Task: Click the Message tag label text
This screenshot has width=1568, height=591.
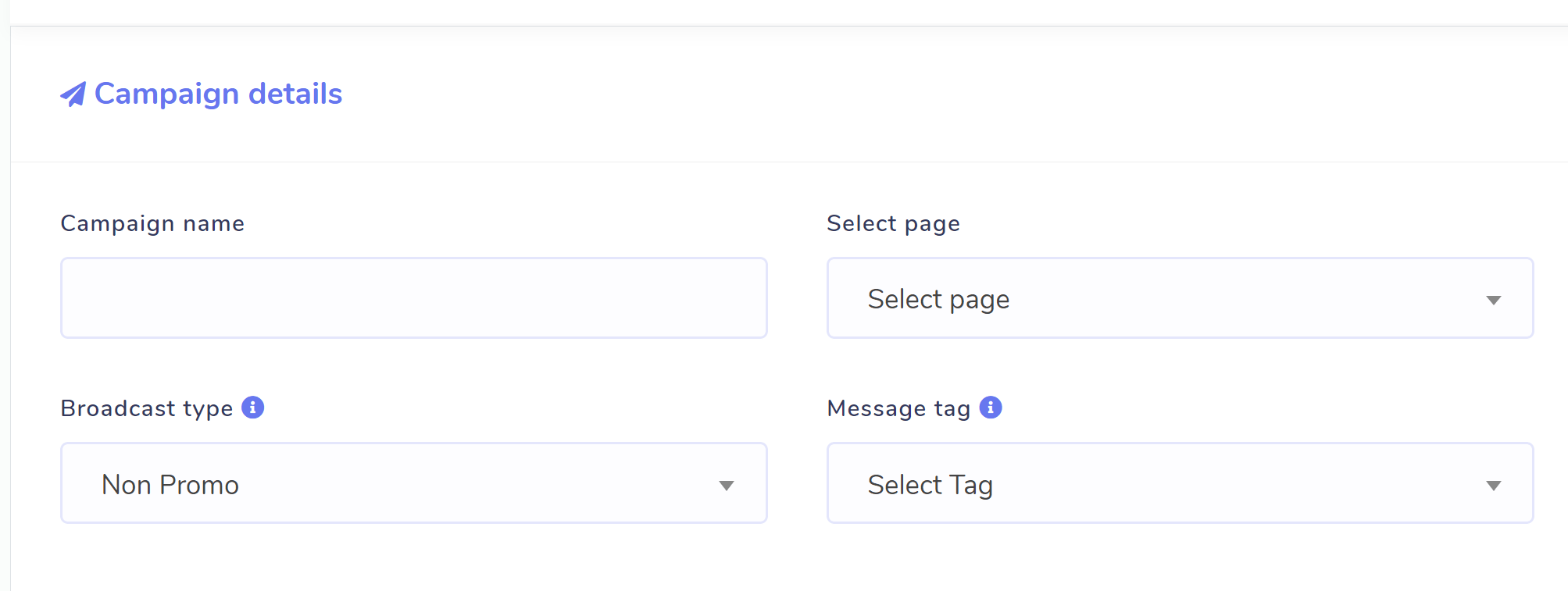Action: [898, 408]
